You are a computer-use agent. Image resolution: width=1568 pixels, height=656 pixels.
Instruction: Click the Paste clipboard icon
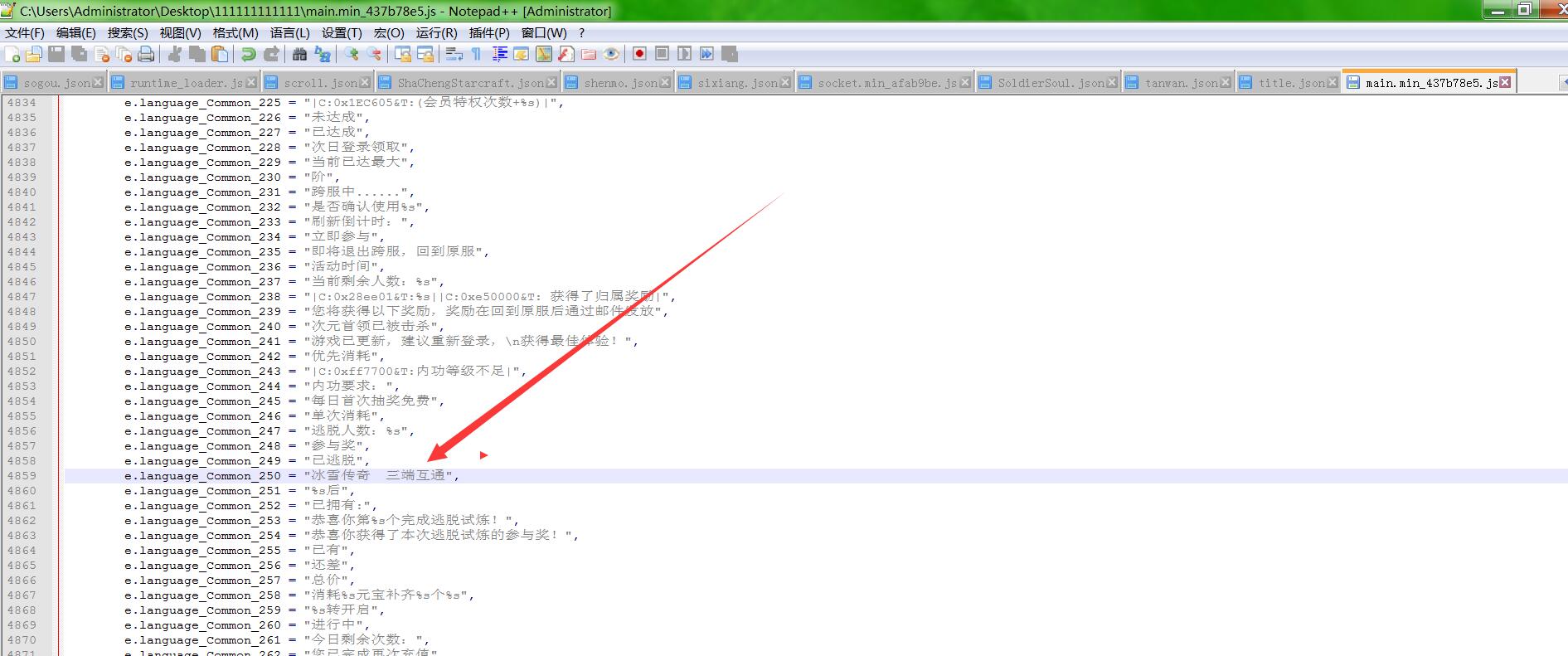tap(220, 55)
